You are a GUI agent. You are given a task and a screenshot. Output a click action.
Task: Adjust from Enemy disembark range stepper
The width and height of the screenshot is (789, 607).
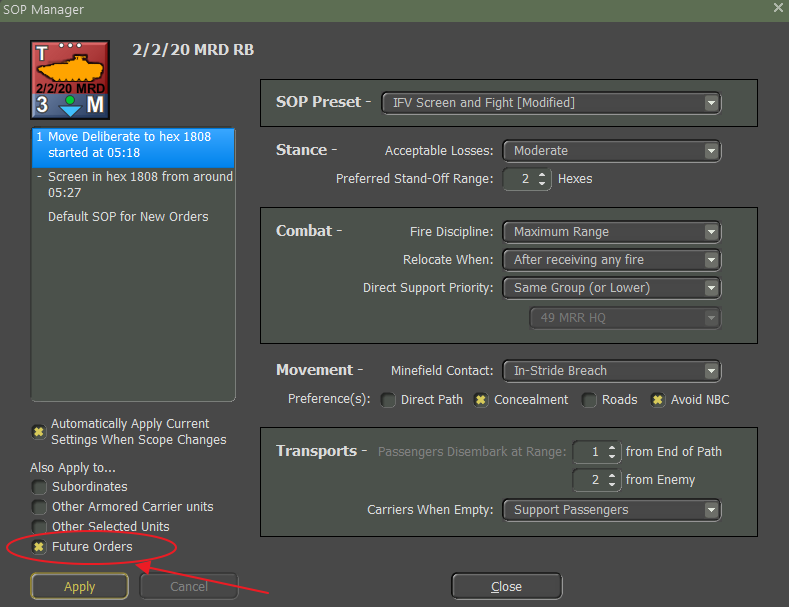[x=612, y=480]
